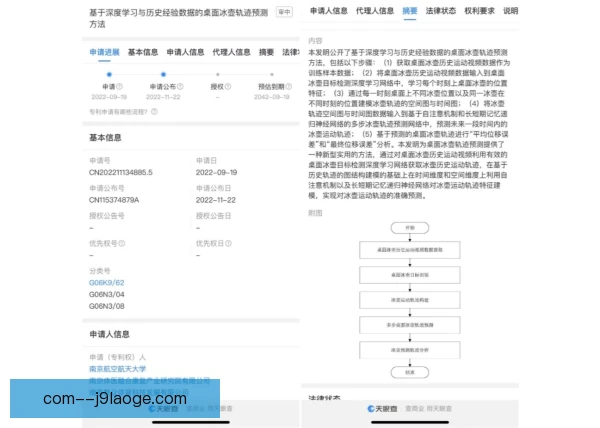This screenshot has height=428, width=600.
Task: Click help icon next to 申请 step
Action: pyautogui.click(x=119, y=87)
